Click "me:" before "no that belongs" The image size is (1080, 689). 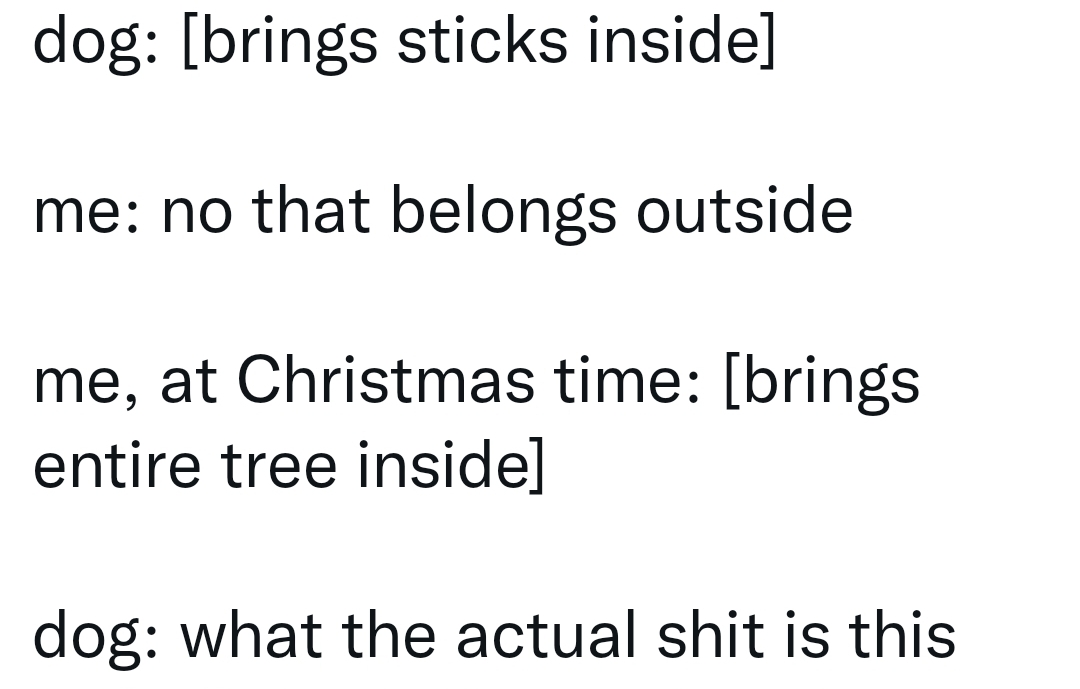click(87, 213)
